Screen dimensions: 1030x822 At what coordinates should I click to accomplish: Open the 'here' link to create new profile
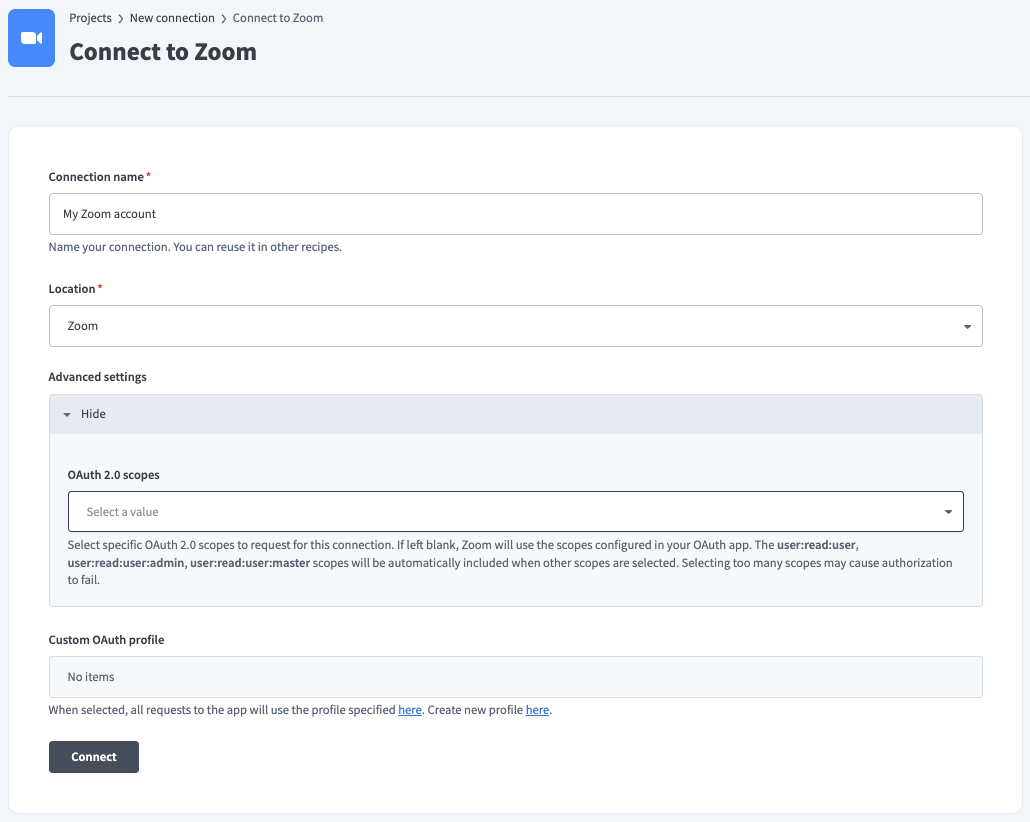(x=537, y=710)
